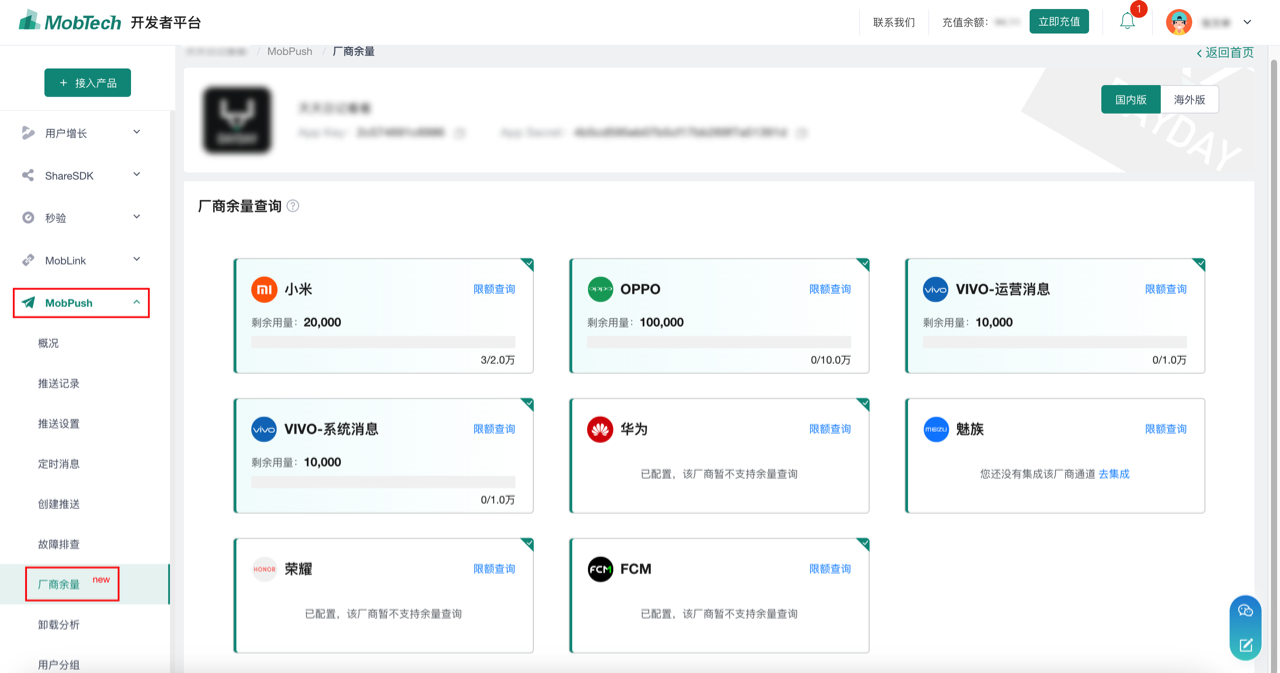Click the ShareSDK share icon
Image resolution: width=1280 pixels, height=673 pixels.
pyautogui.click(x=28, y=175)
